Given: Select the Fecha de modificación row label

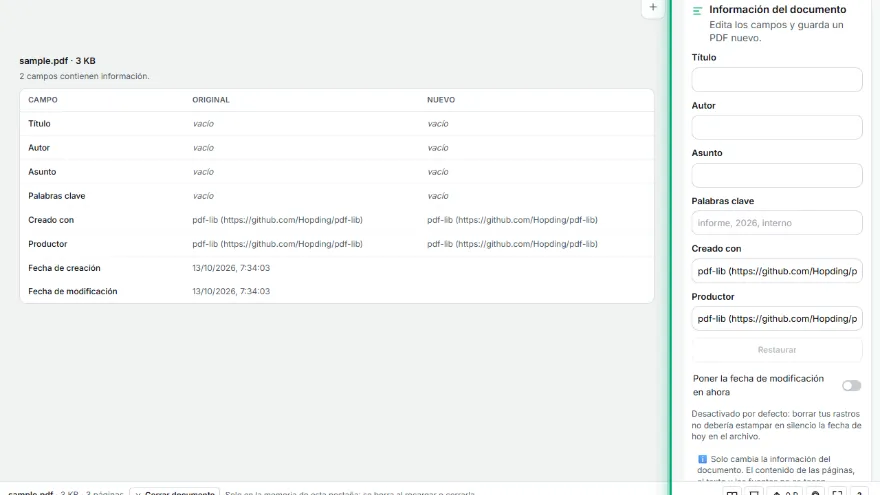Looking at the screenshot, I should 72,291.
